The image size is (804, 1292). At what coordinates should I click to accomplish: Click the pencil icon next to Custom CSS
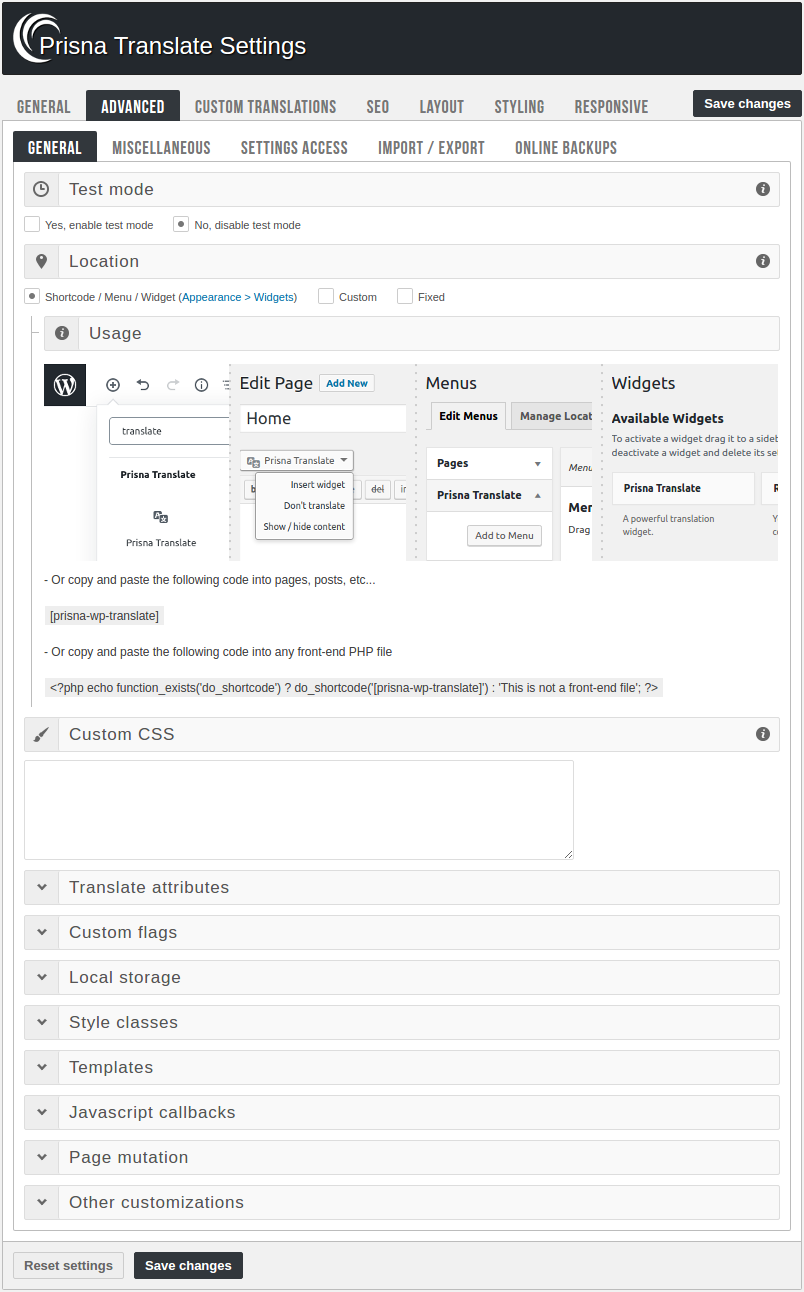[41, 734]
